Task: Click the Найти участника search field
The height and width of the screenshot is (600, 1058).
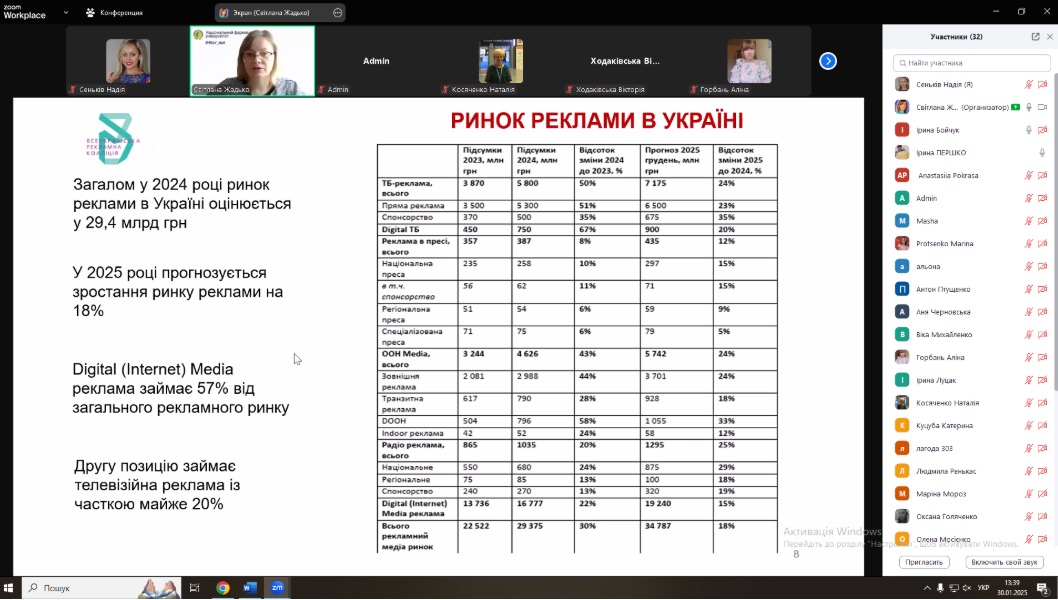Action: 972,63
